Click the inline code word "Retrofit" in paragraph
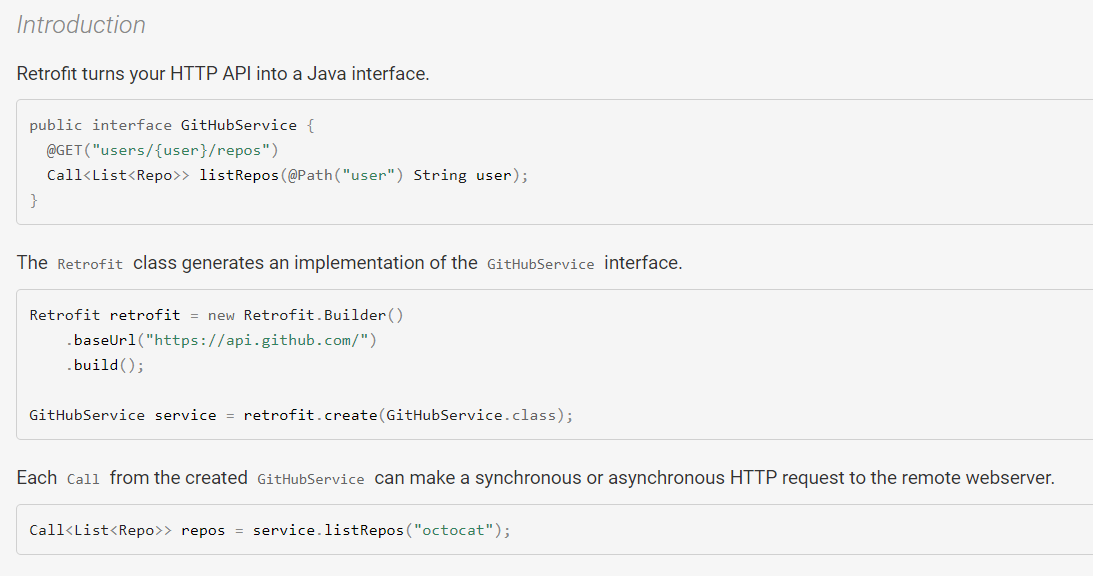1093x576 pixels. (x=90, y=264)
